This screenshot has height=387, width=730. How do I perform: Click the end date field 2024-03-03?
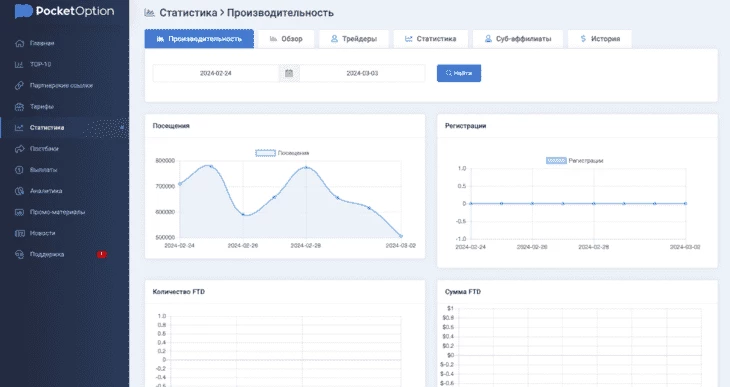pos(362,73)
